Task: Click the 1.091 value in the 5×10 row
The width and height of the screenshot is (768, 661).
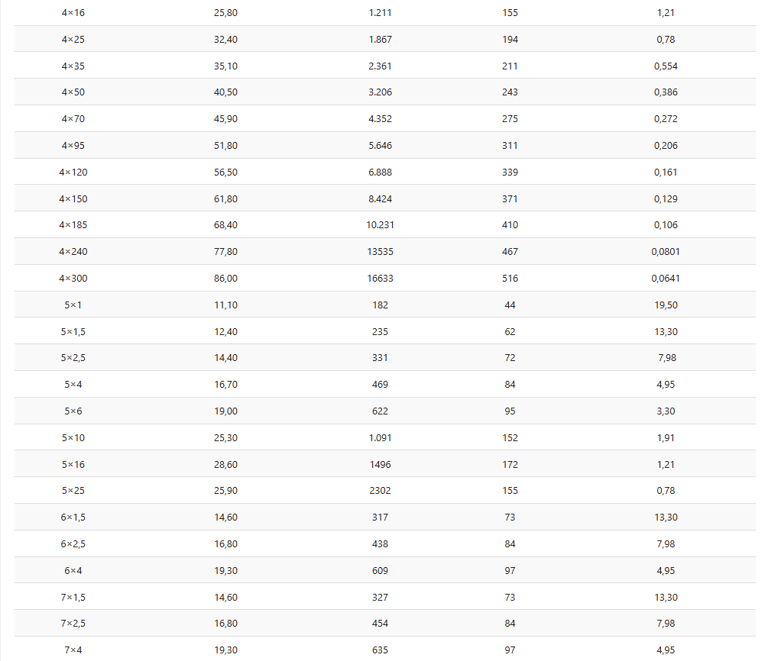Action: (x=380, y=437)
